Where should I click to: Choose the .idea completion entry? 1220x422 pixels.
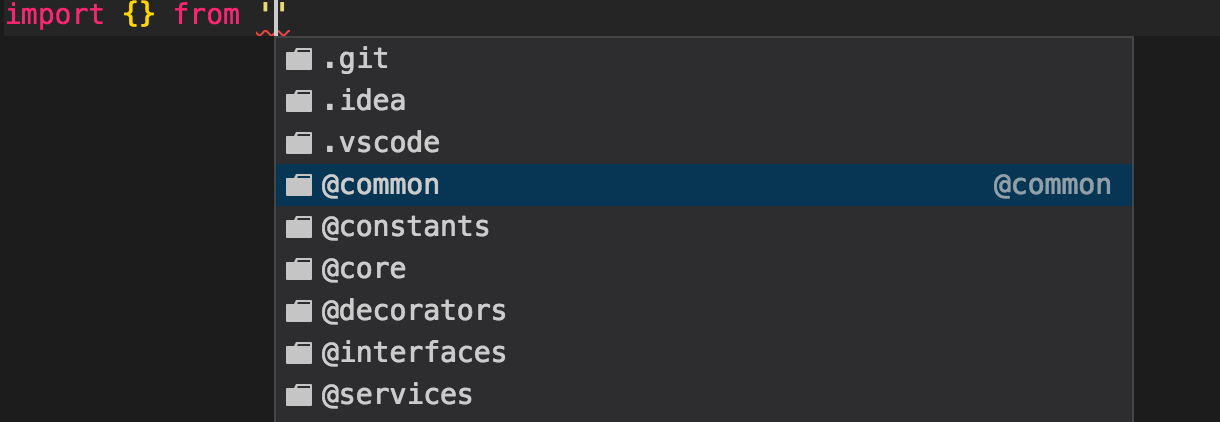[x=704, y=102]
